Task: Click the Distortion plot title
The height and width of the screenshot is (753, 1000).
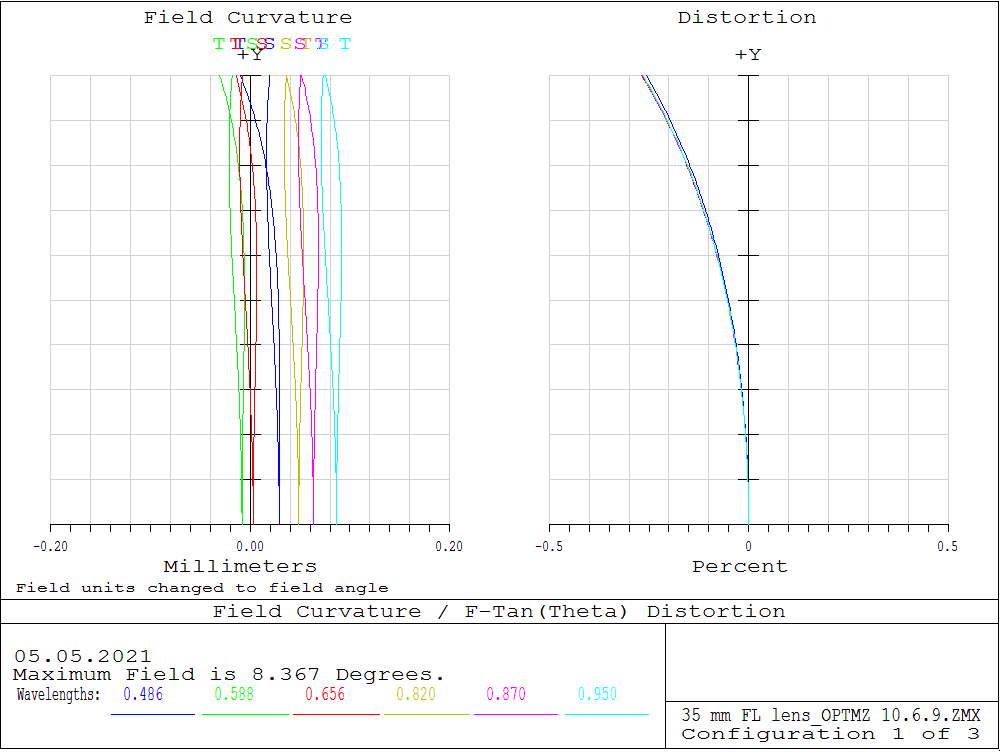Action: click(x=747, y=17)
